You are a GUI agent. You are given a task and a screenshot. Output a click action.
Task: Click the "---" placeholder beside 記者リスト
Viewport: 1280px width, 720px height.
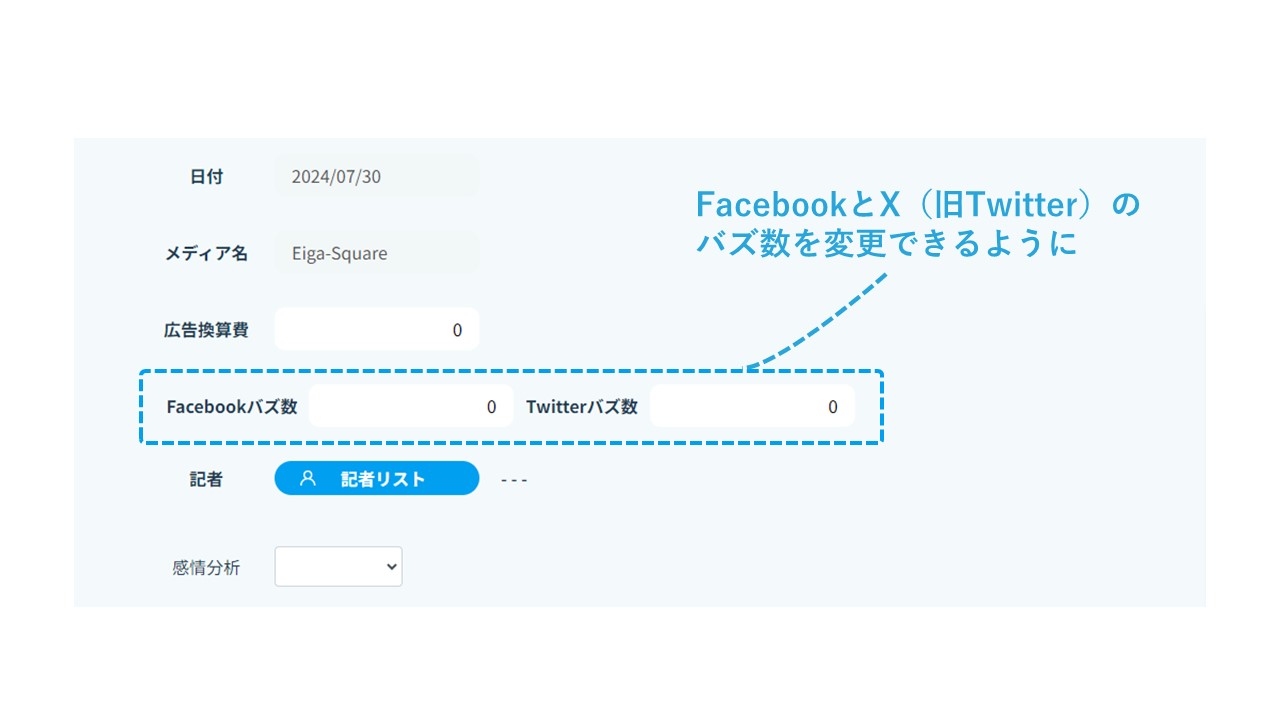pos(514,480)
